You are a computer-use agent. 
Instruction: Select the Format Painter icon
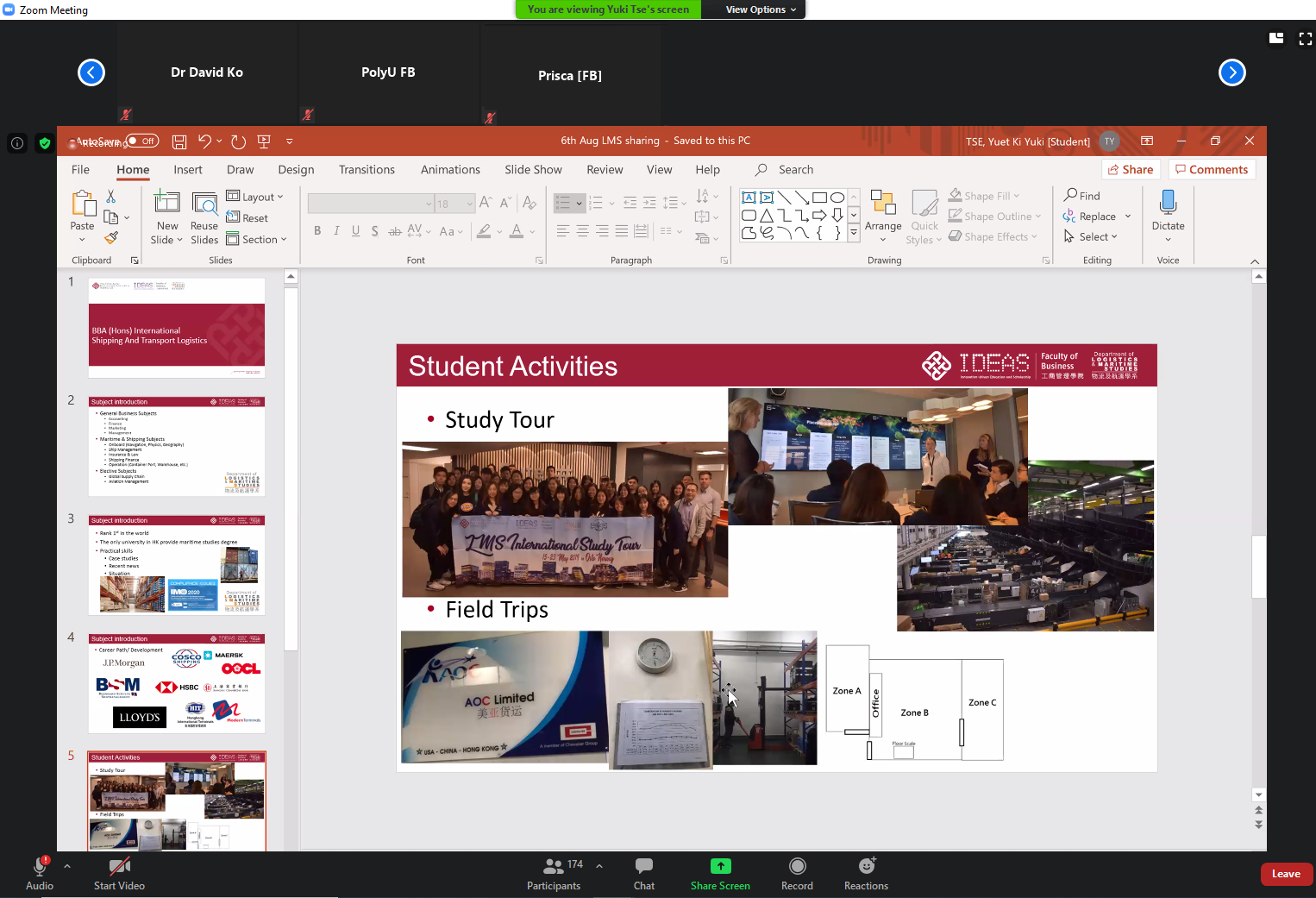click(111, 238)
